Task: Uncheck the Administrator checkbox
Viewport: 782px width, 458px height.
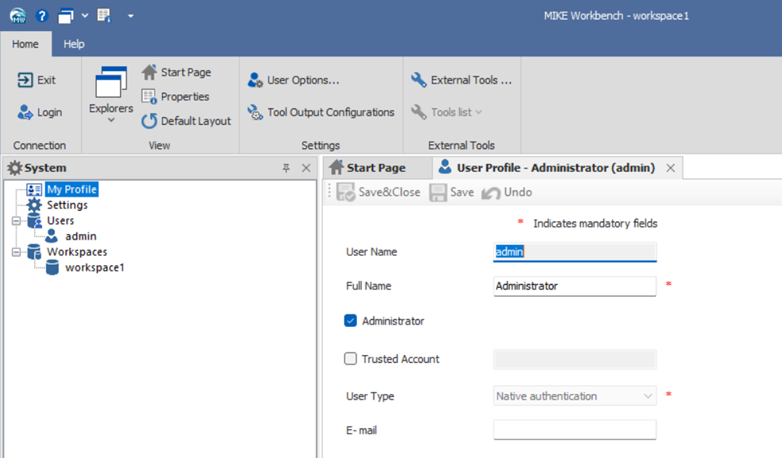Action: pyautogui.click(x=351, y=321)
